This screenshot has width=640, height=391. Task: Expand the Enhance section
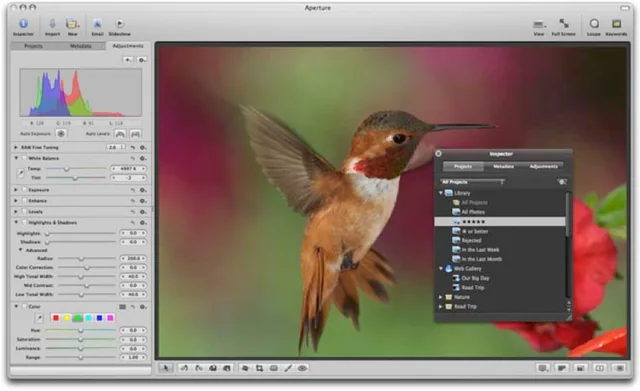(x=16, y=201)
